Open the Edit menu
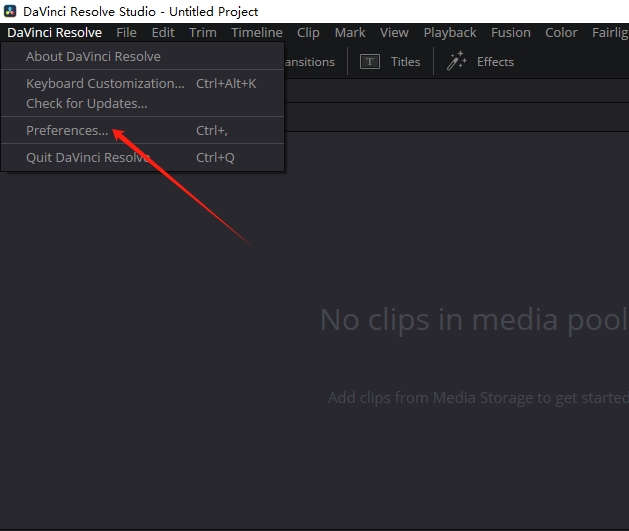The image size is (629, 531). 163,32
